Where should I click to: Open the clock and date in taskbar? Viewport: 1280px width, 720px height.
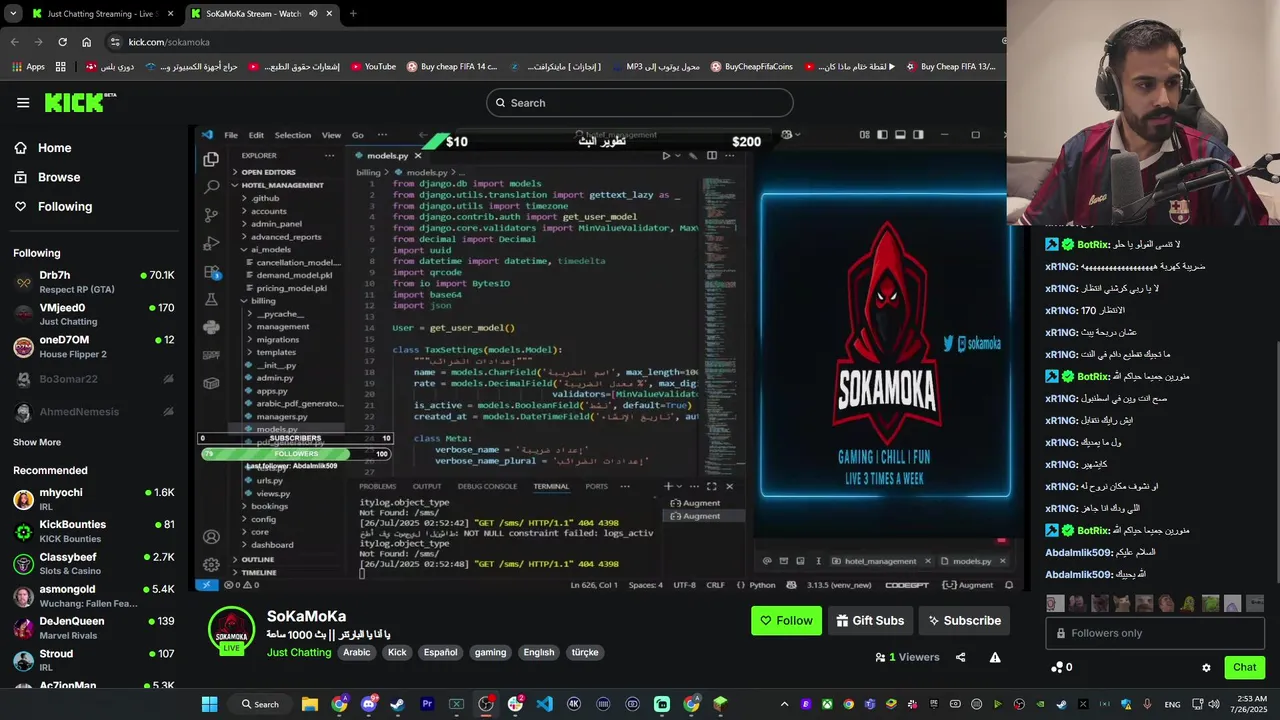(1250, 704)
